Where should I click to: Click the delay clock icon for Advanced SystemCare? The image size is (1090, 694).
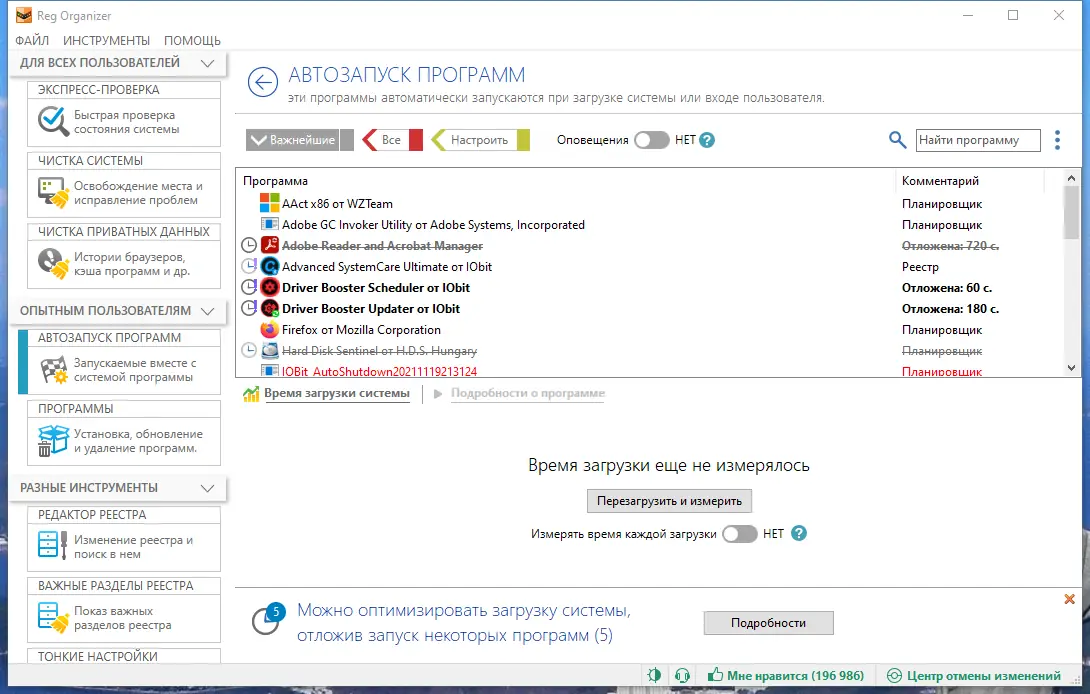249,266
